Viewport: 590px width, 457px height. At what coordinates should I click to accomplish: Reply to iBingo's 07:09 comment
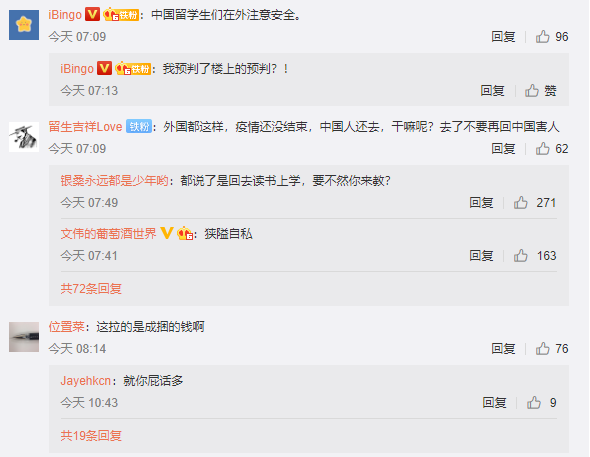click(503, 36)
